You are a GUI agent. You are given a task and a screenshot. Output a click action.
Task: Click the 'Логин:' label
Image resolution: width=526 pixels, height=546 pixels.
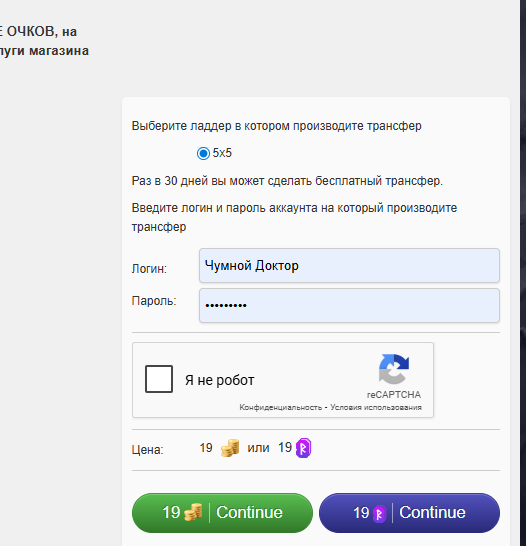(x=149, y=268)
